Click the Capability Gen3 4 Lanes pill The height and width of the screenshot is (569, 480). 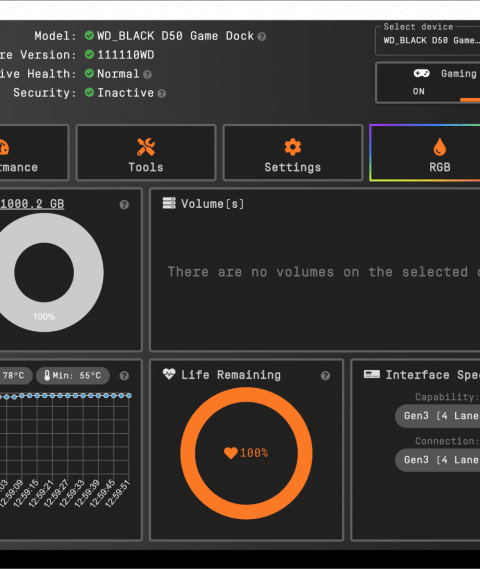(438, 416)
